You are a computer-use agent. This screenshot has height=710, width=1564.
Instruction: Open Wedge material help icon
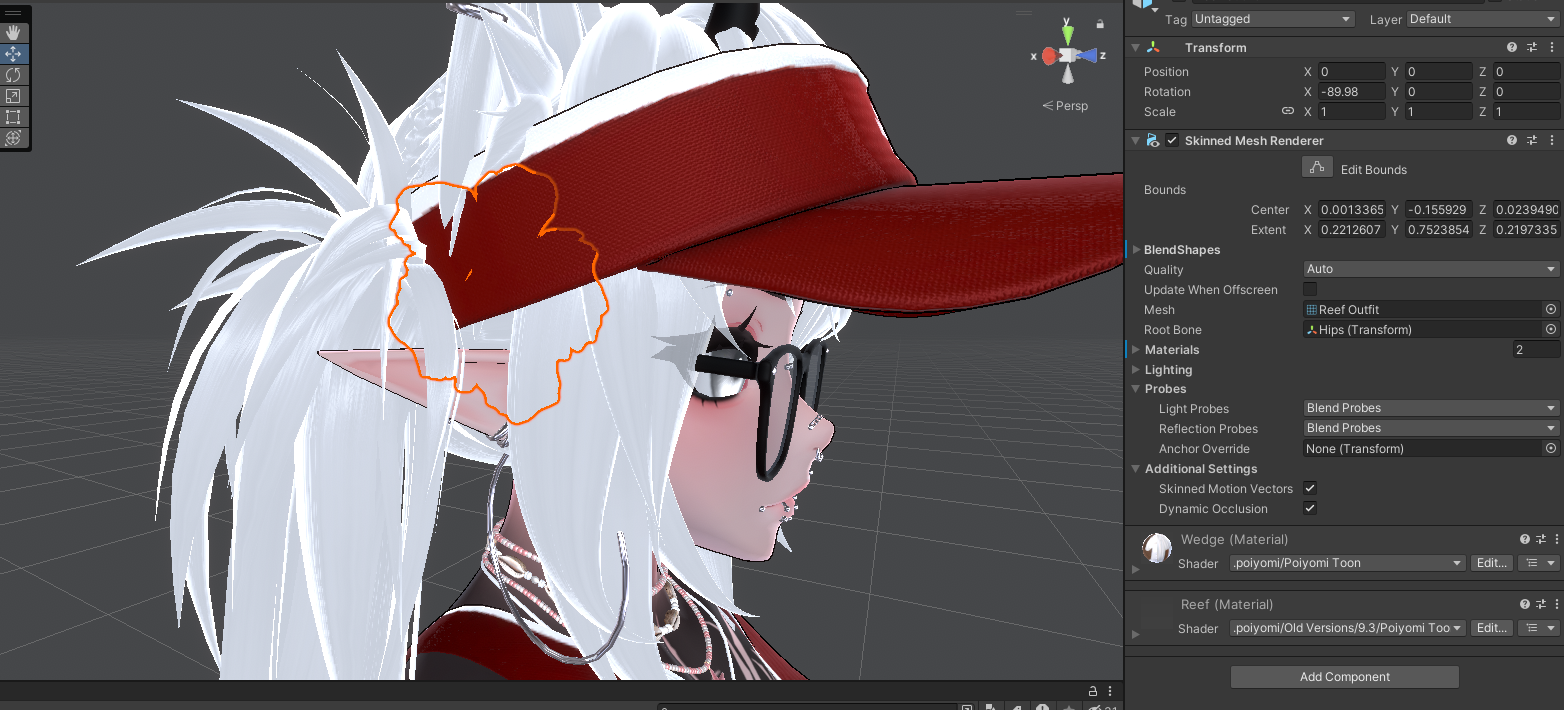(1525, 539)
